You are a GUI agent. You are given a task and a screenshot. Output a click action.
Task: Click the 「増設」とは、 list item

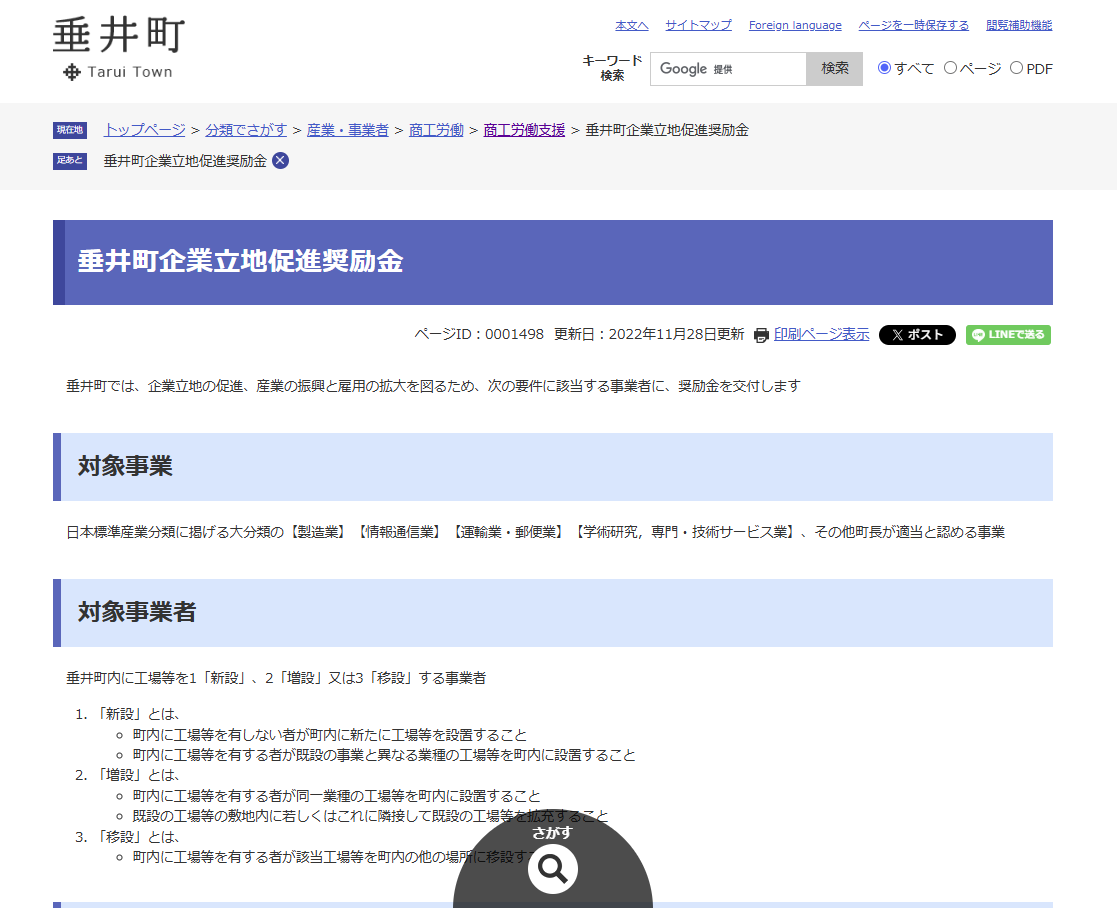[x=137, y=776]
